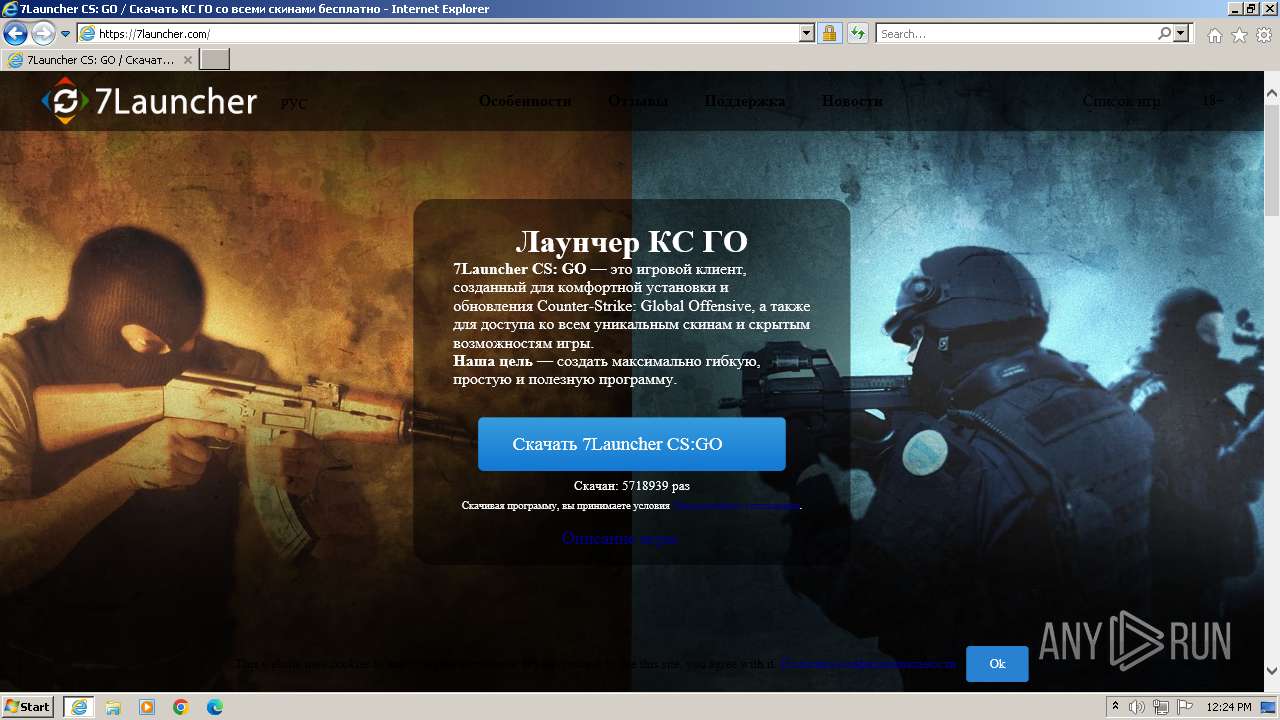Close the 7Launcher browser tab

[x=187, y=60]
